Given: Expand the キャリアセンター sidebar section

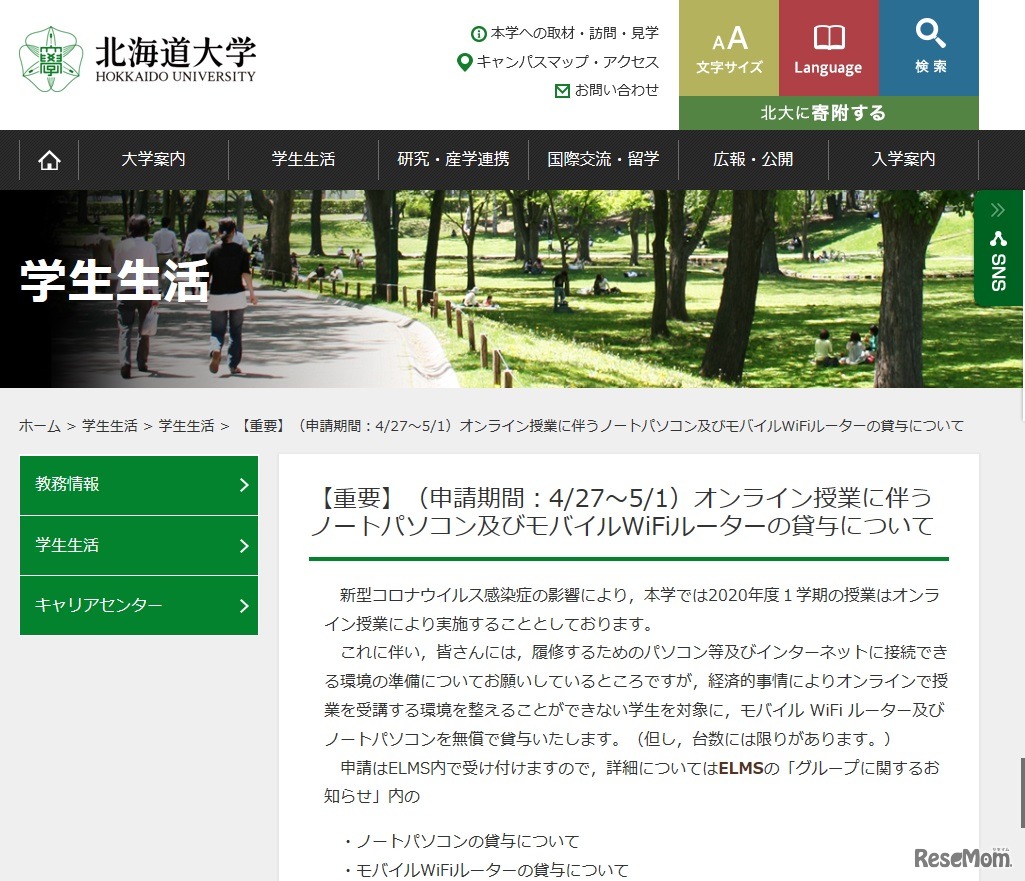Looking at the screenshot, I should [x=138, y=605].
